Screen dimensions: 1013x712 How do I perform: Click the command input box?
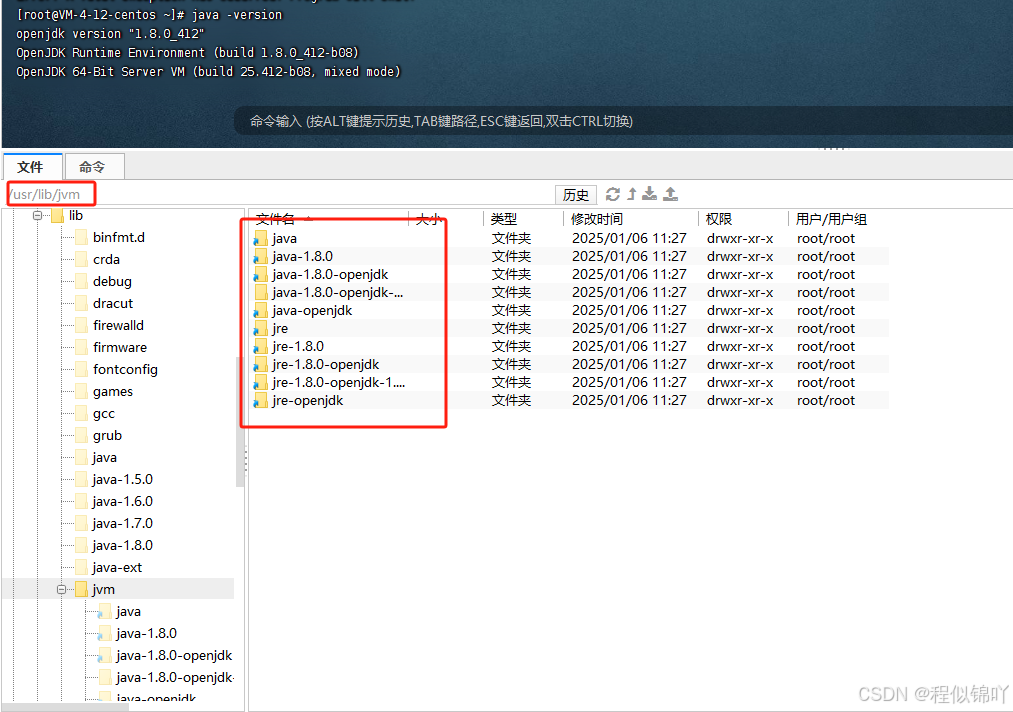tap(623, 121)
